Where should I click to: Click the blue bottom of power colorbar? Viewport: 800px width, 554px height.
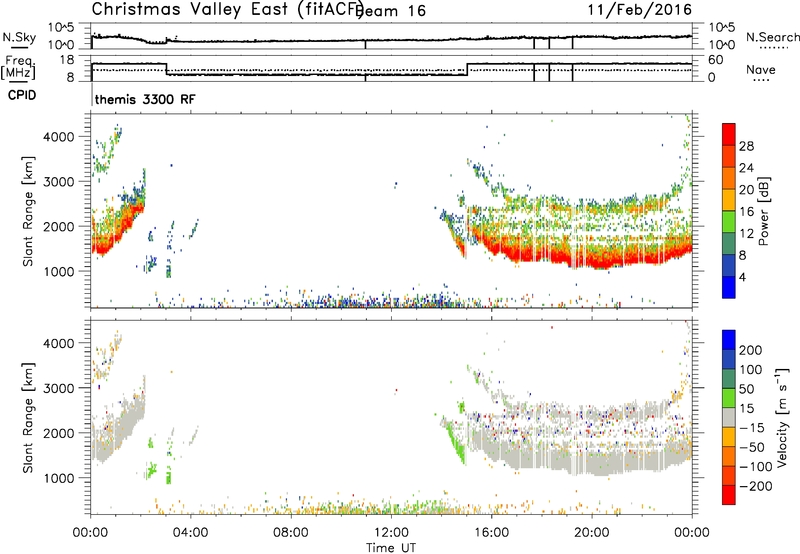click(729, 287)
